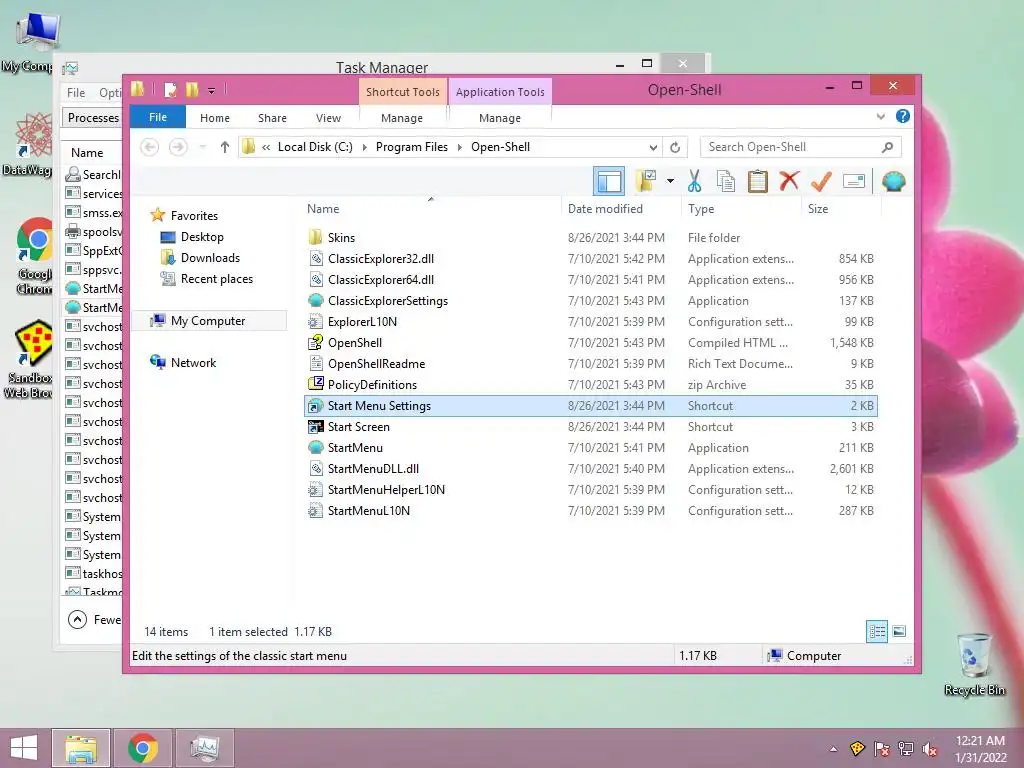Select My Computer in navigation pane
The image size is (1024, 768).
pos(208,321)
